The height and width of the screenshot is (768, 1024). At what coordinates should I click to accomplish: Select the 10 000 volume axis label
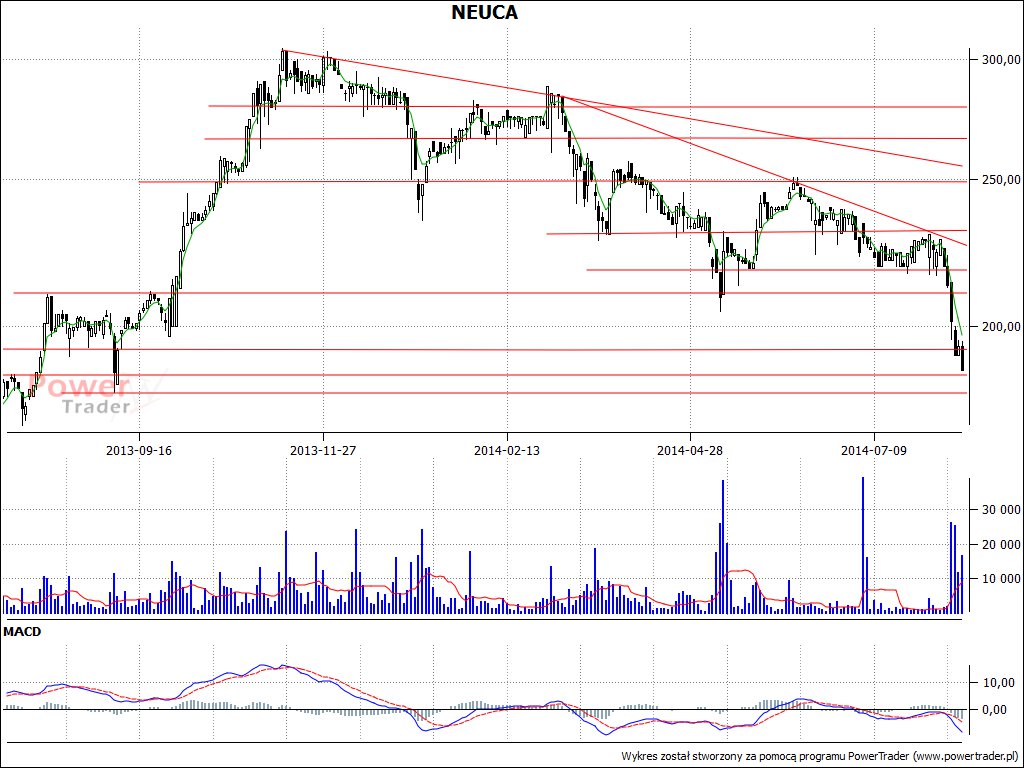pyautogui.click(x=1000, y=579)
